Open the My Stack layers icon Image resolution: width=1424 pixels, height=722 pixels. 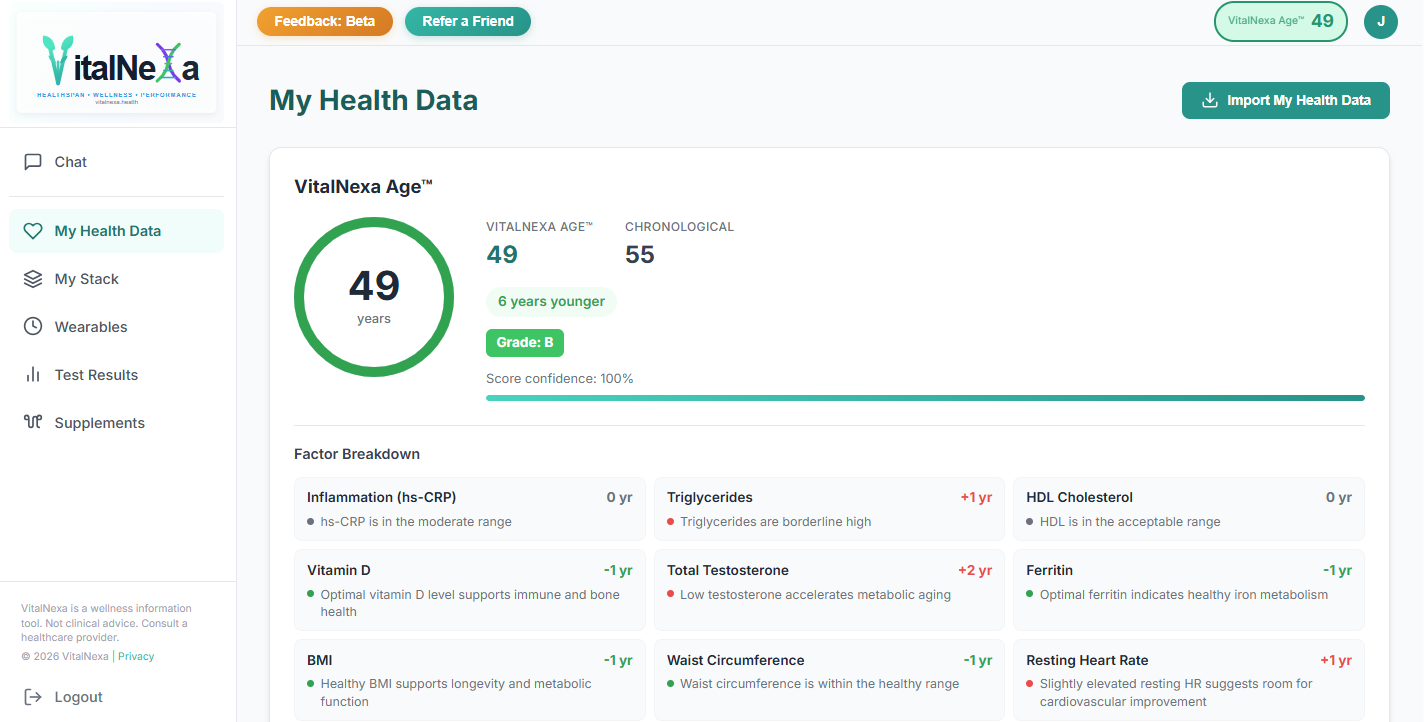[x=33, y=278]
